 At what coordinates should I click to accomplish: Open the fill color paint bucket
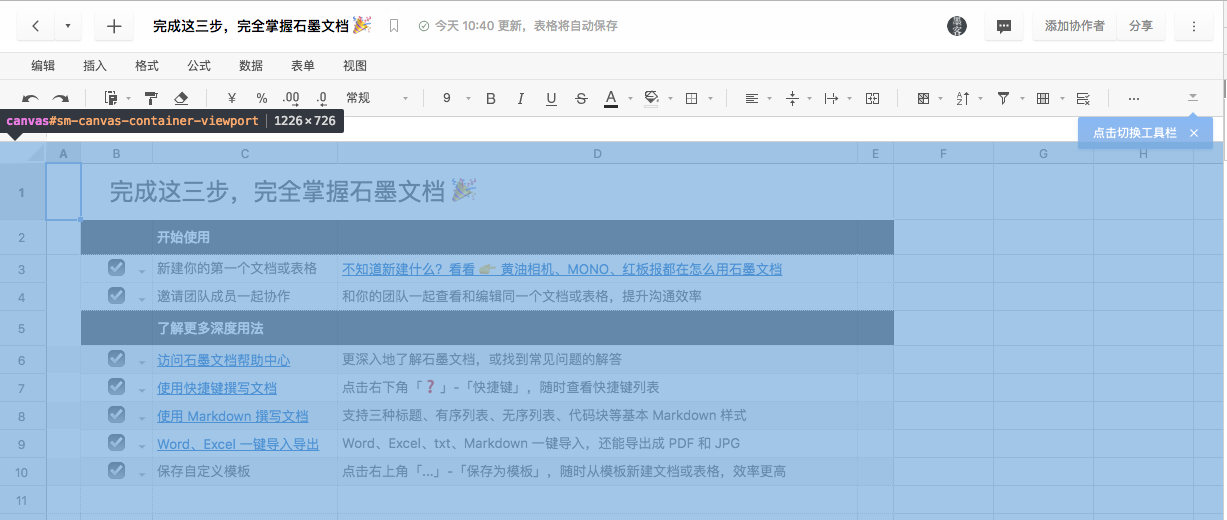point(651,98)
